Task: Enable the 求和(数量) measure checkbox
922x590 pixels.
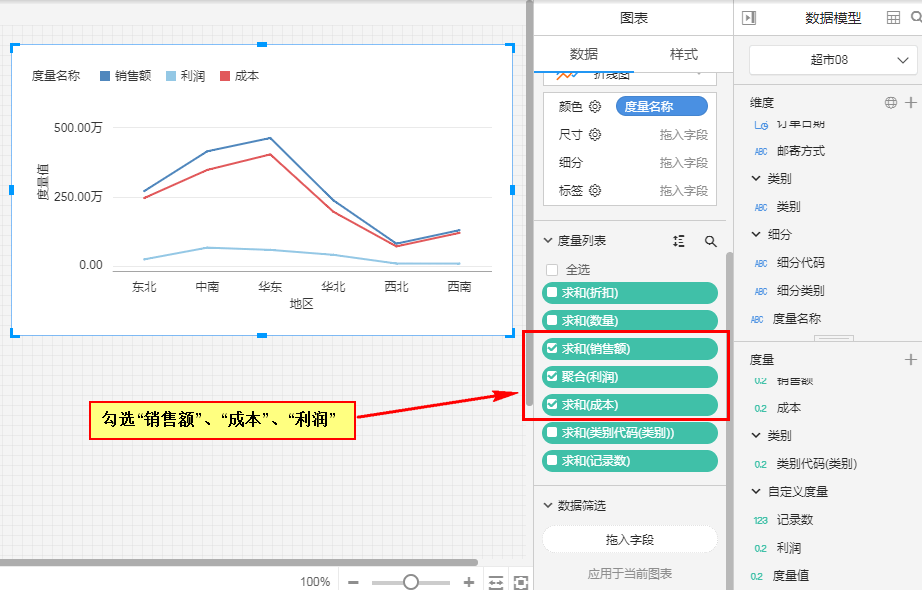Action: (x=552, y=321)
